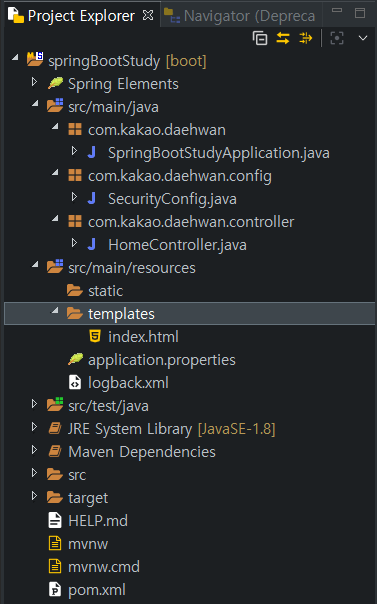377x604 pixels.
Task: Open the View Menu dropdown chevron
Action: (363, 38)
